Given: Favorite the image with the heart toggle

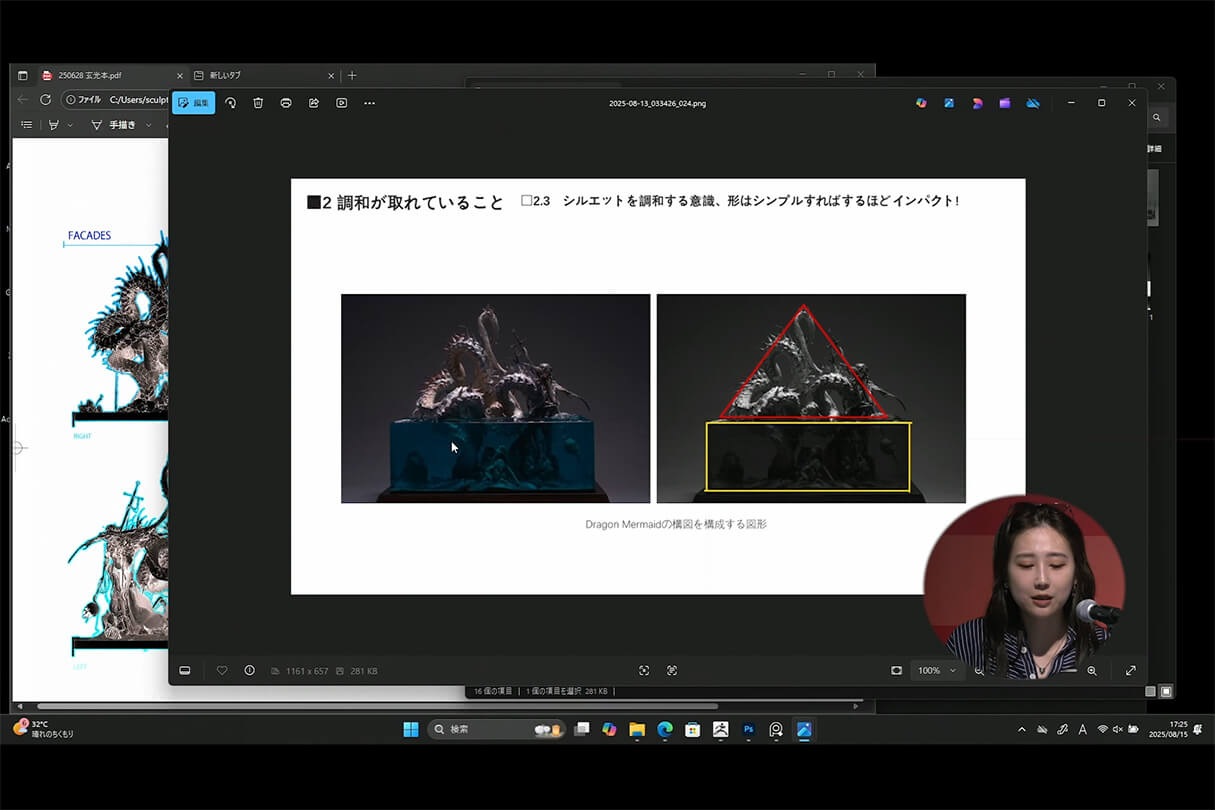Looking at the screenshot, I should 222,670.
